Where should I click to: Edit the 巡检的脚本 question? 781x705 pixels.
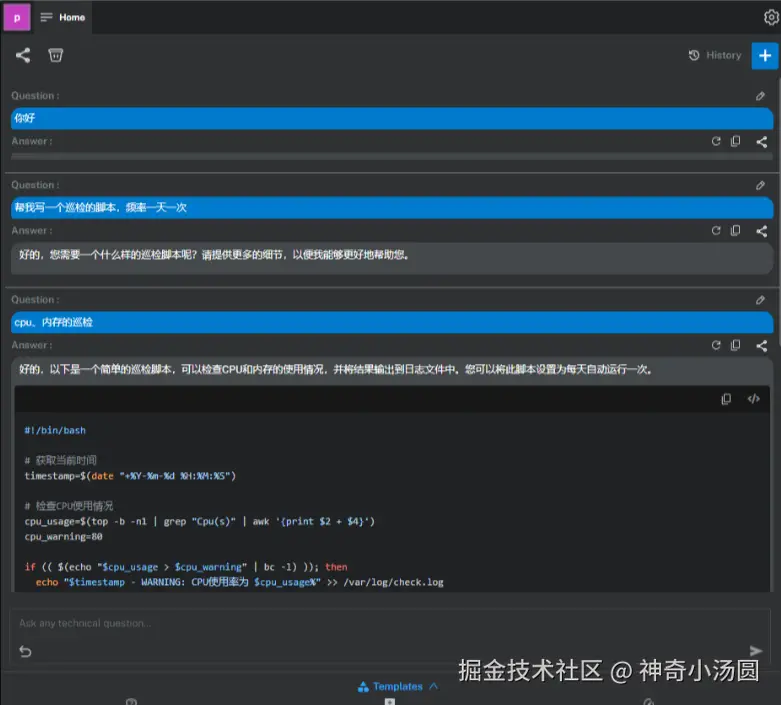(x=760, y=186)
